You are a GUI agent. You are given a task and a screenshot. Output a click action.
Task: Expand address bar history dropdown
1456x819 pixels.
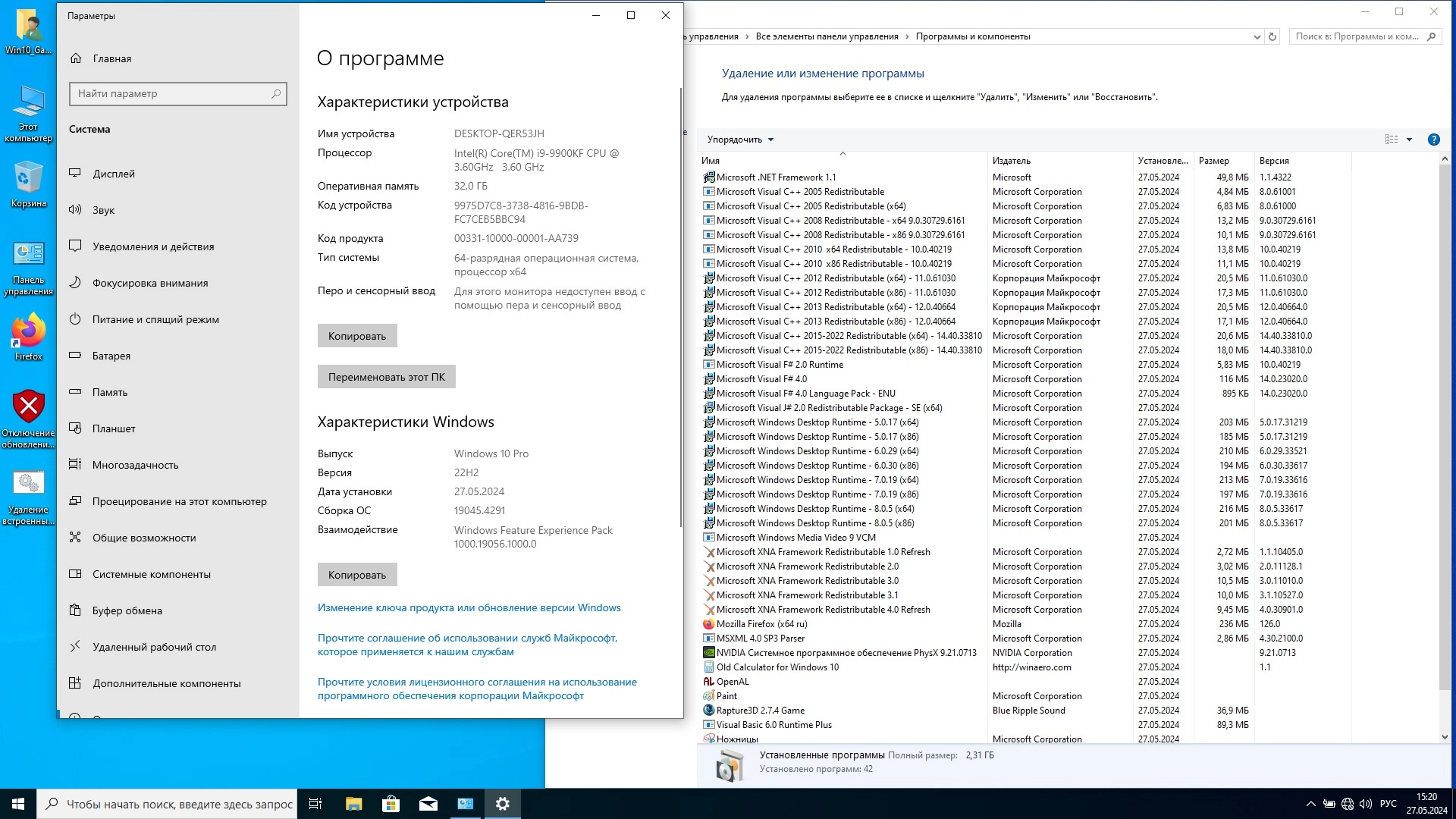[x=1257, y=36]
